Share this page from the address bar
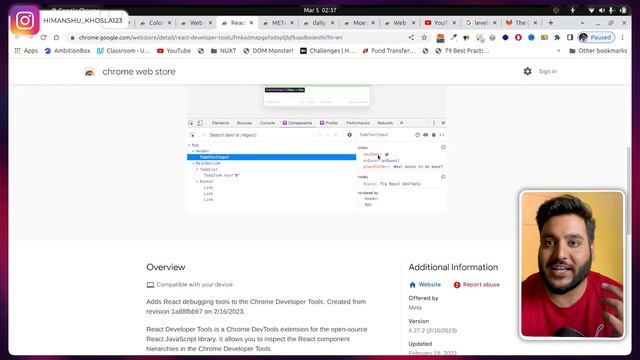The height and width of the screenshot is (360, 640). [x=411, y=38]
